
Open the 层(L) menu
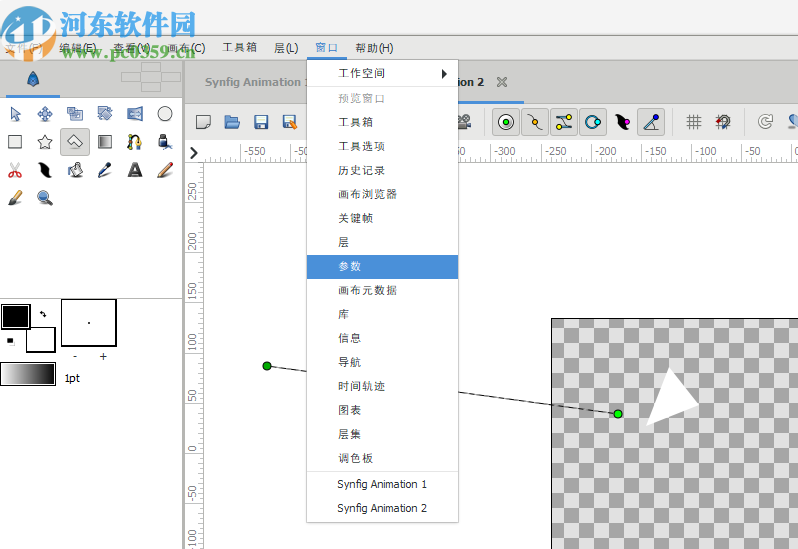286,48
